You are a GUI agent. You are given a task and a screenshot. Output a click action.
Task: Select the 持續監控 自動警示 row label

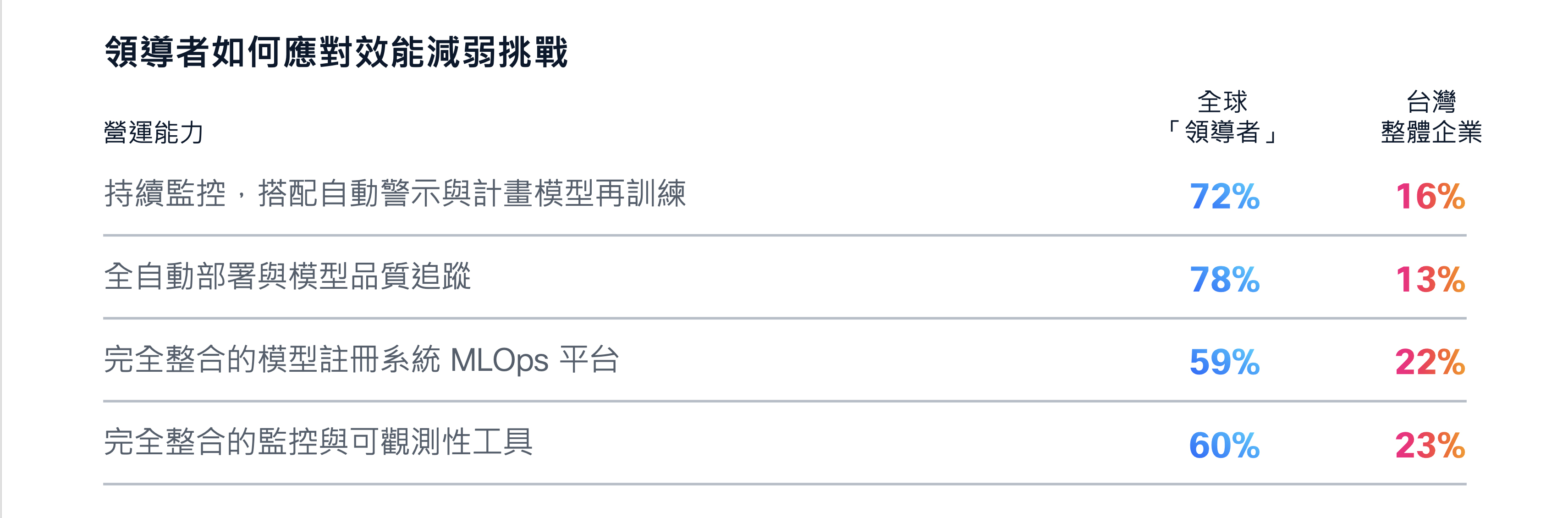pyautogui.click(x=395, y=193)
